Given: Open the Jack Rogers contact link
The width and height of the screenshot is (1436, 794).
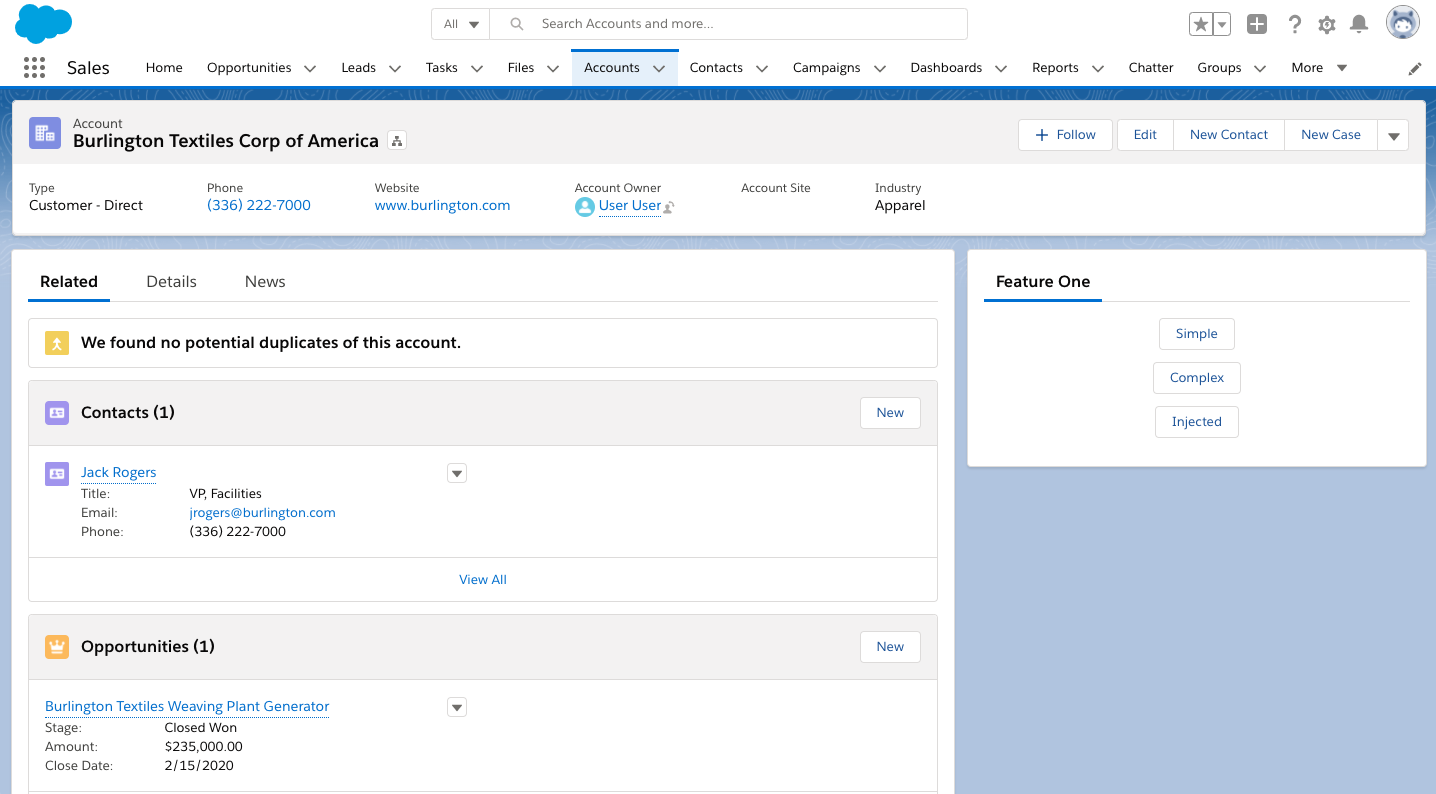Looking at the screenshot, I should 118,473.
